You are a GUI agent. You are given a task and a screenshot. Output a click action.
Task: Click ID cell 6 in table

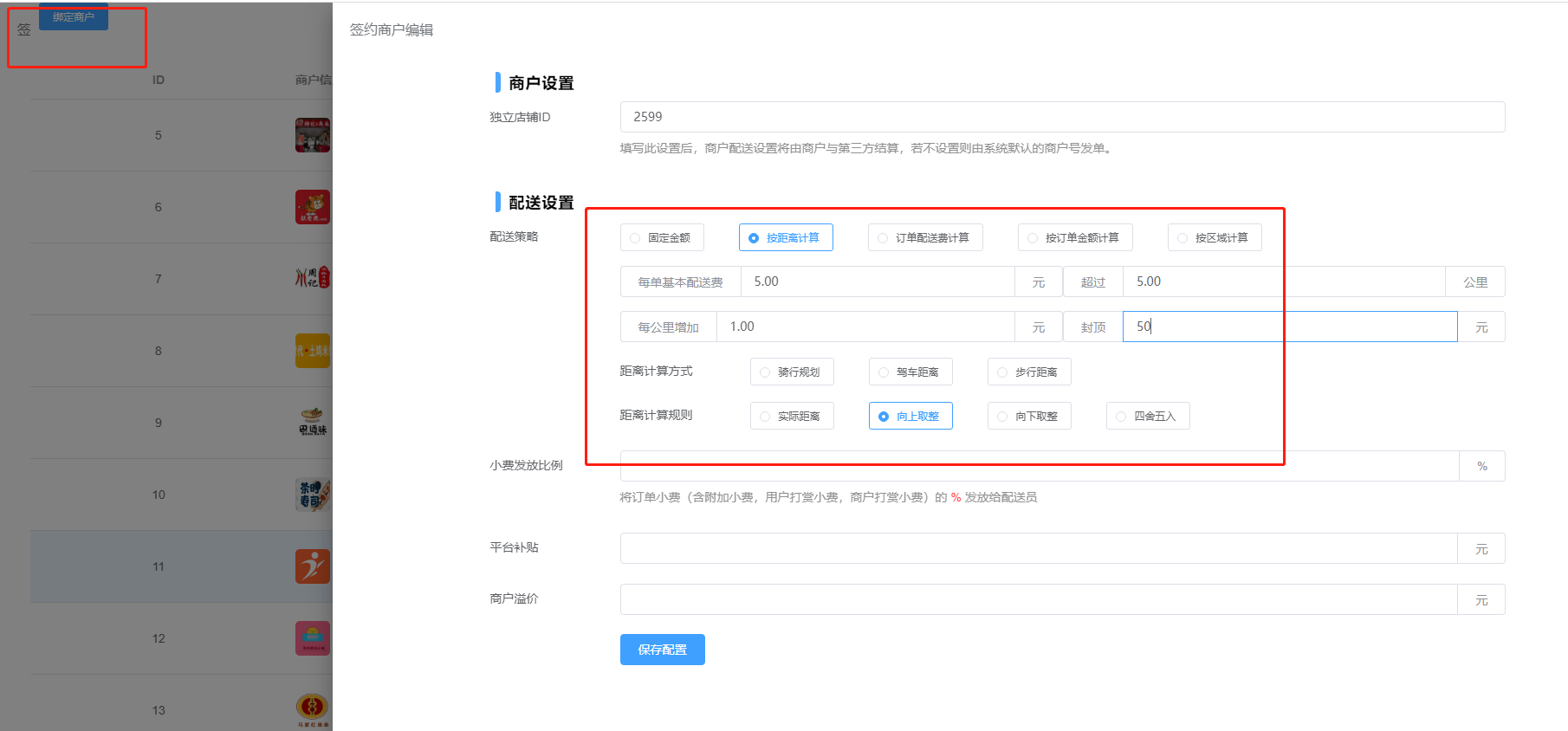pyautogui.click(x=159, y=207)
